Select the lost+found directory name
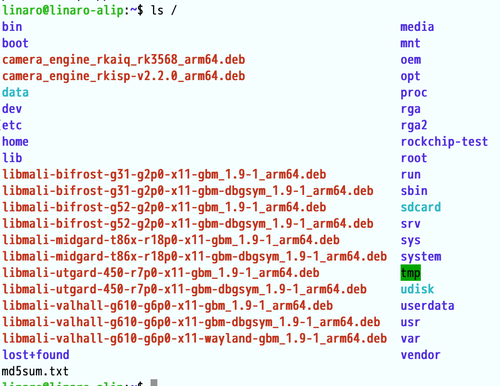Screen dimensions: 500x386 click(x=36, y=355)
